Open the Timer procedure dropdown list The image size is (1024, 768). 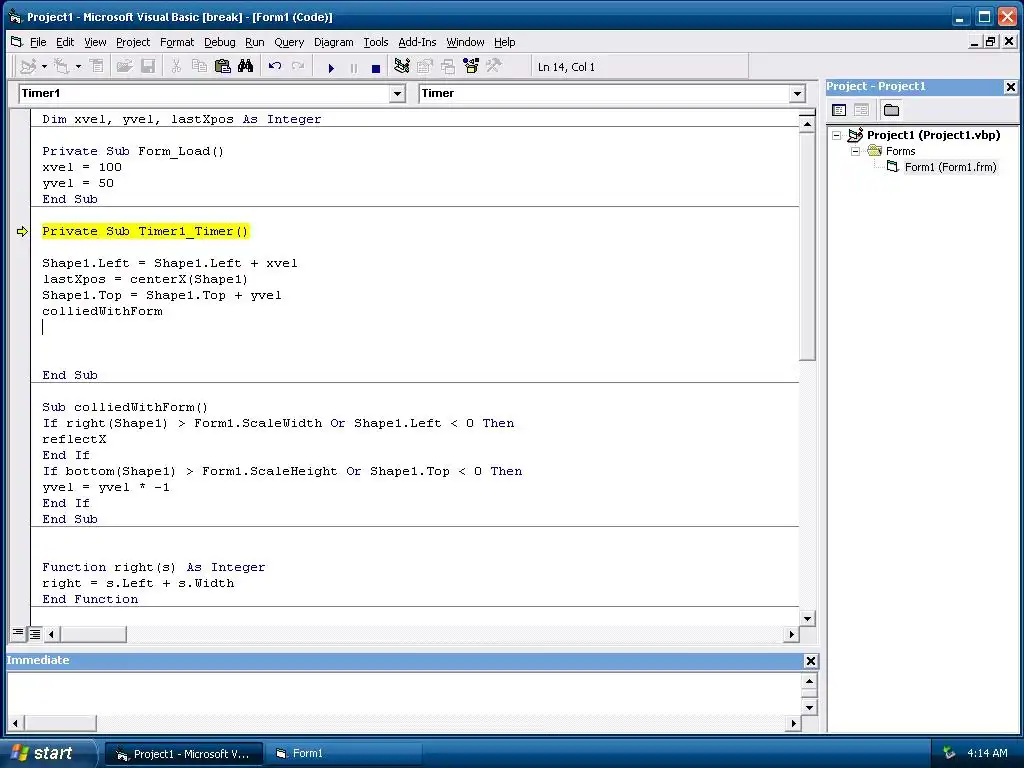[x=797, y=94]
